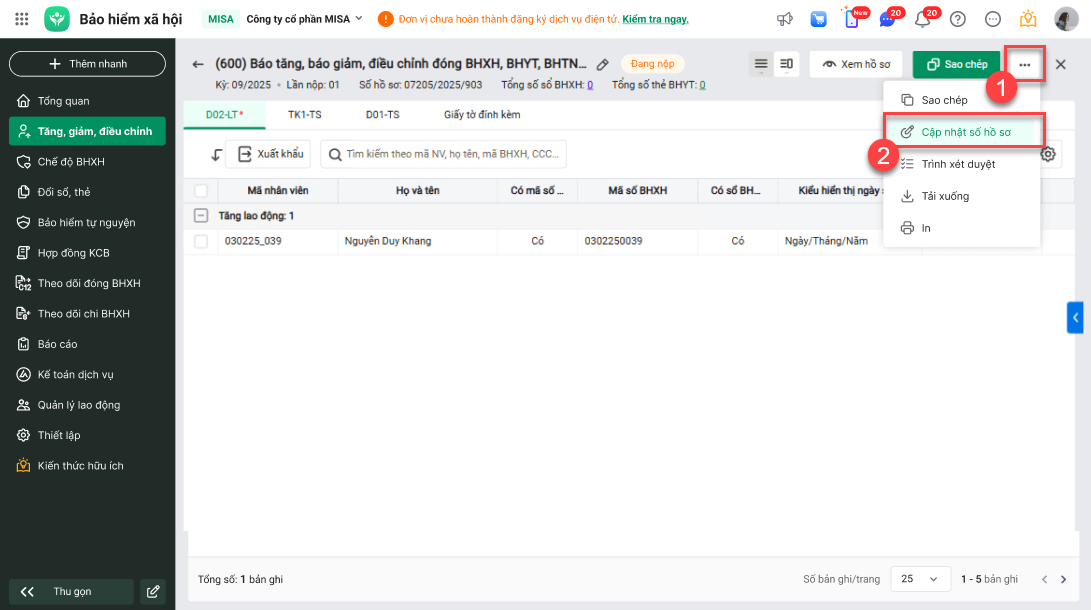
Task: Click the sort rows arrow icon
Action: tap(216, 154)
